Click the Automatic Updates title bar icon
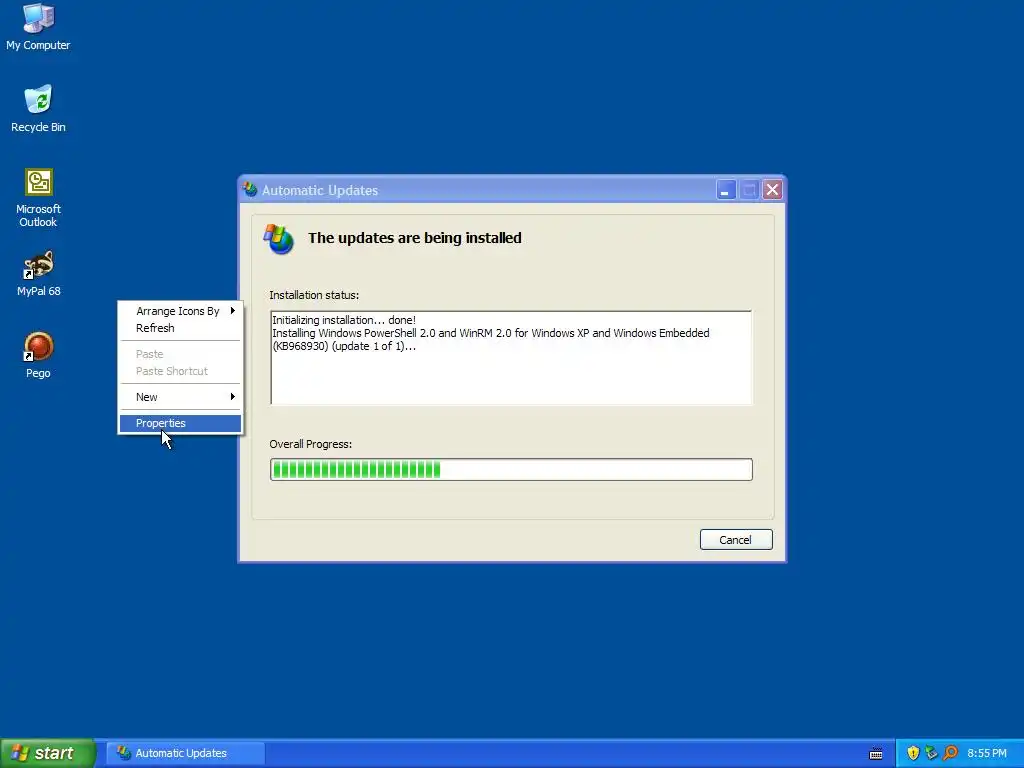This screenshot has width=1024, height=768. point(250,190)
